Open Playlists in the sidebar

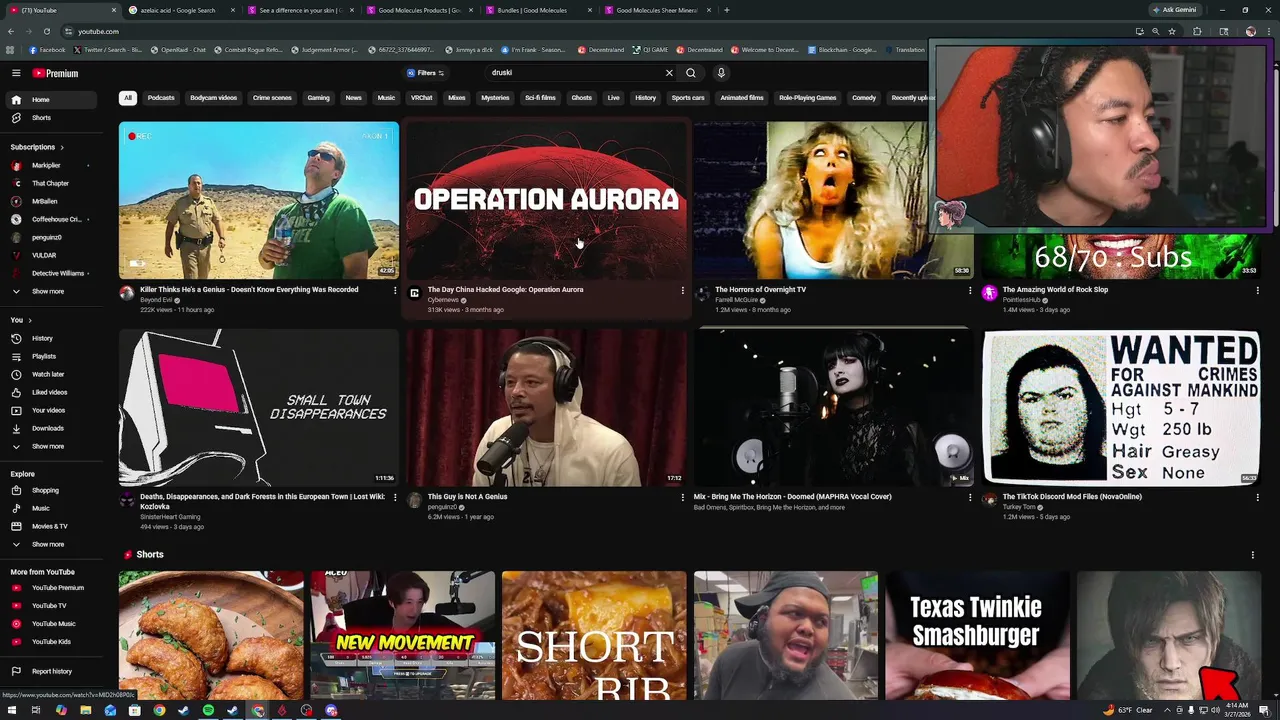point(49,356)
